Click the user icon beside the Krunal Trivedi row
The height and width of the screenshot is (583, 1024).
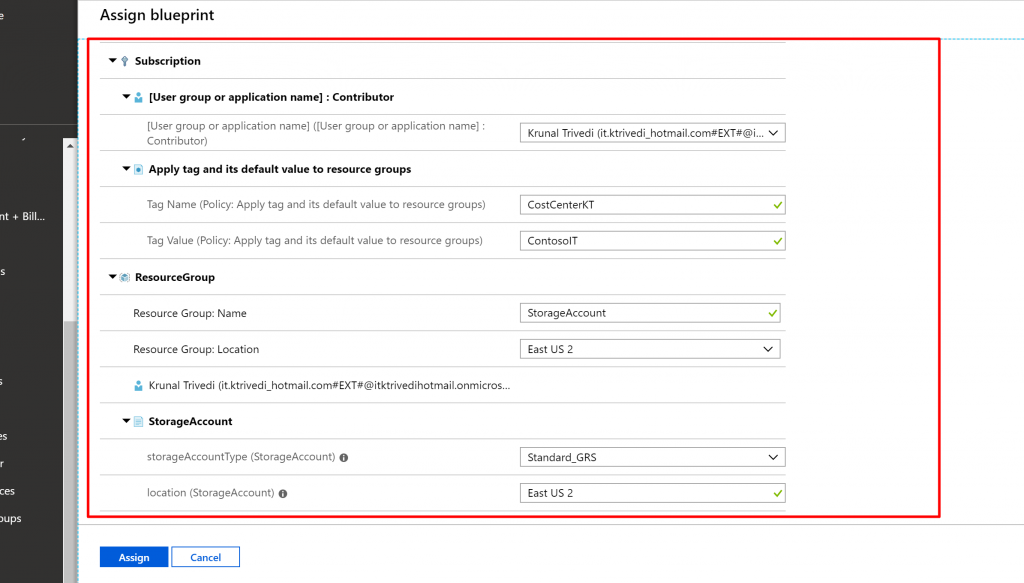click(x=138, y=385)
